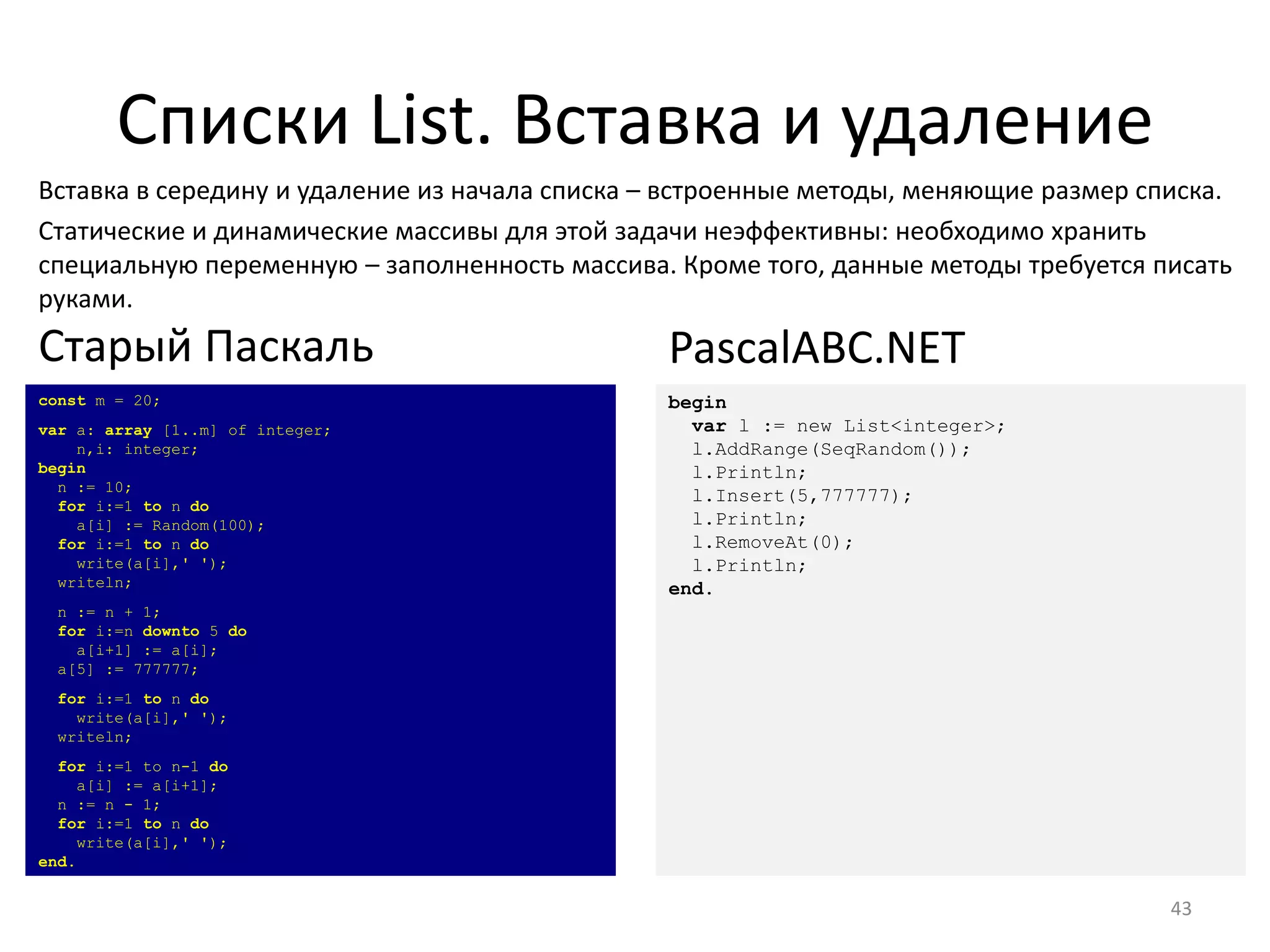Click the line 'a[i+1] := a[i];'
The width and height of the screenshot is (1270, 952).
[x=147, y=650]
